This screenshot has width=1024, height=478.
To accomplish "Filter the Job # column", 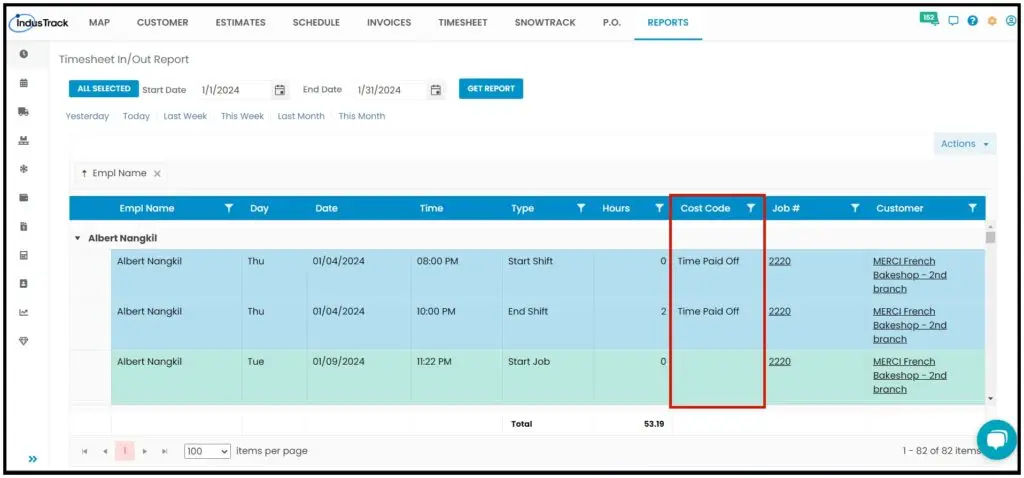I will (x=855, y=208).
